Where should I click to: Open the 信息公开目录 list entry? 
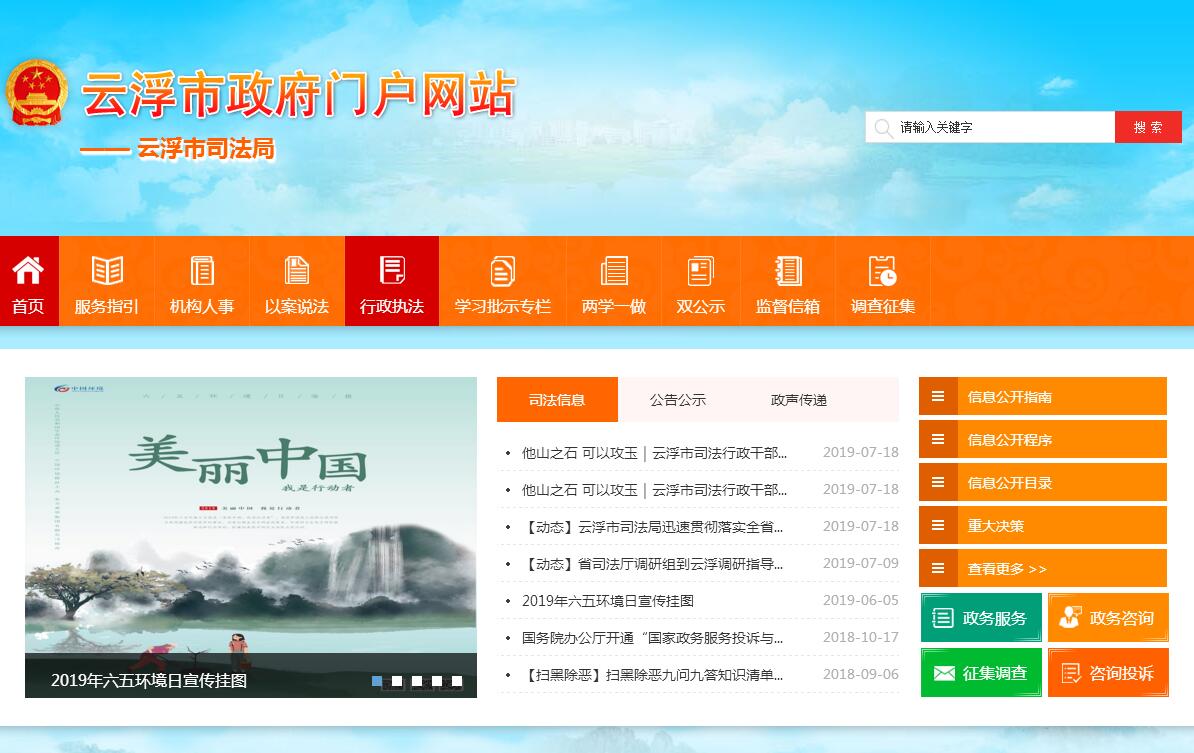pos(1042,482)
